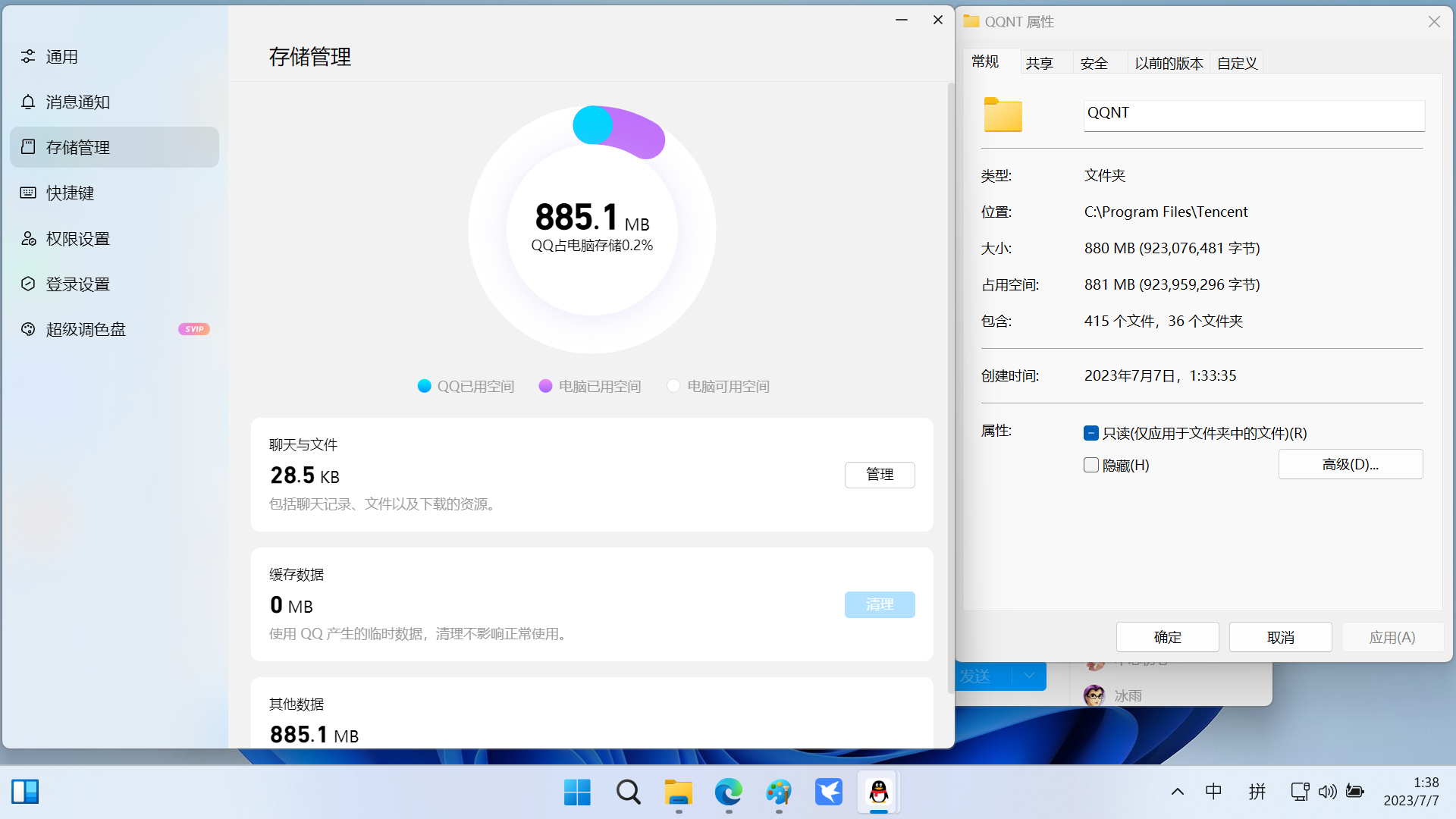
Task: Click size value 880 MB text
Action: [x=1172, y=248]
